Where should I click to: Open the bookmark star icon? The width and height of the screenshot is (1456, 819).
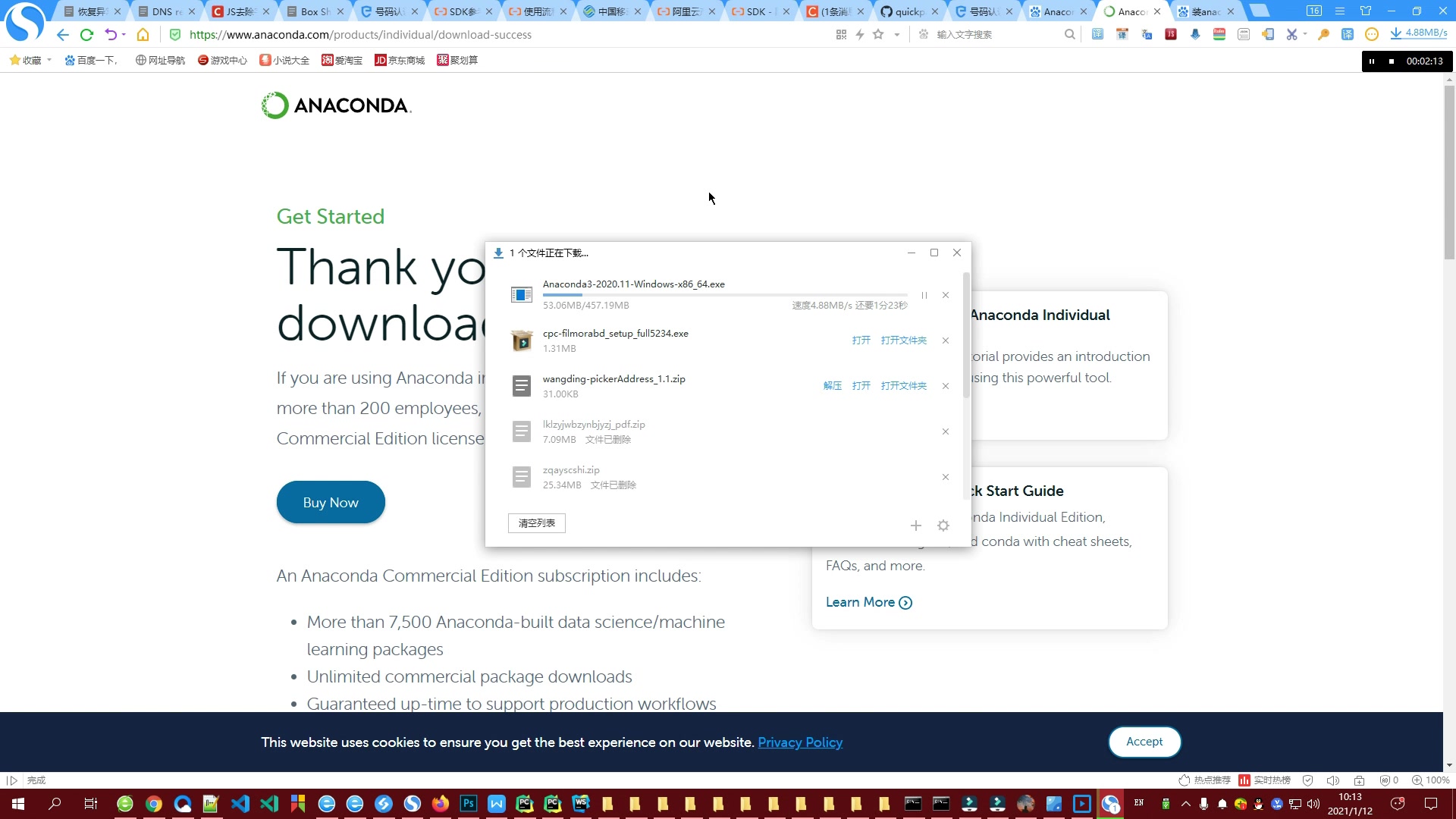[x=878, y=34]
